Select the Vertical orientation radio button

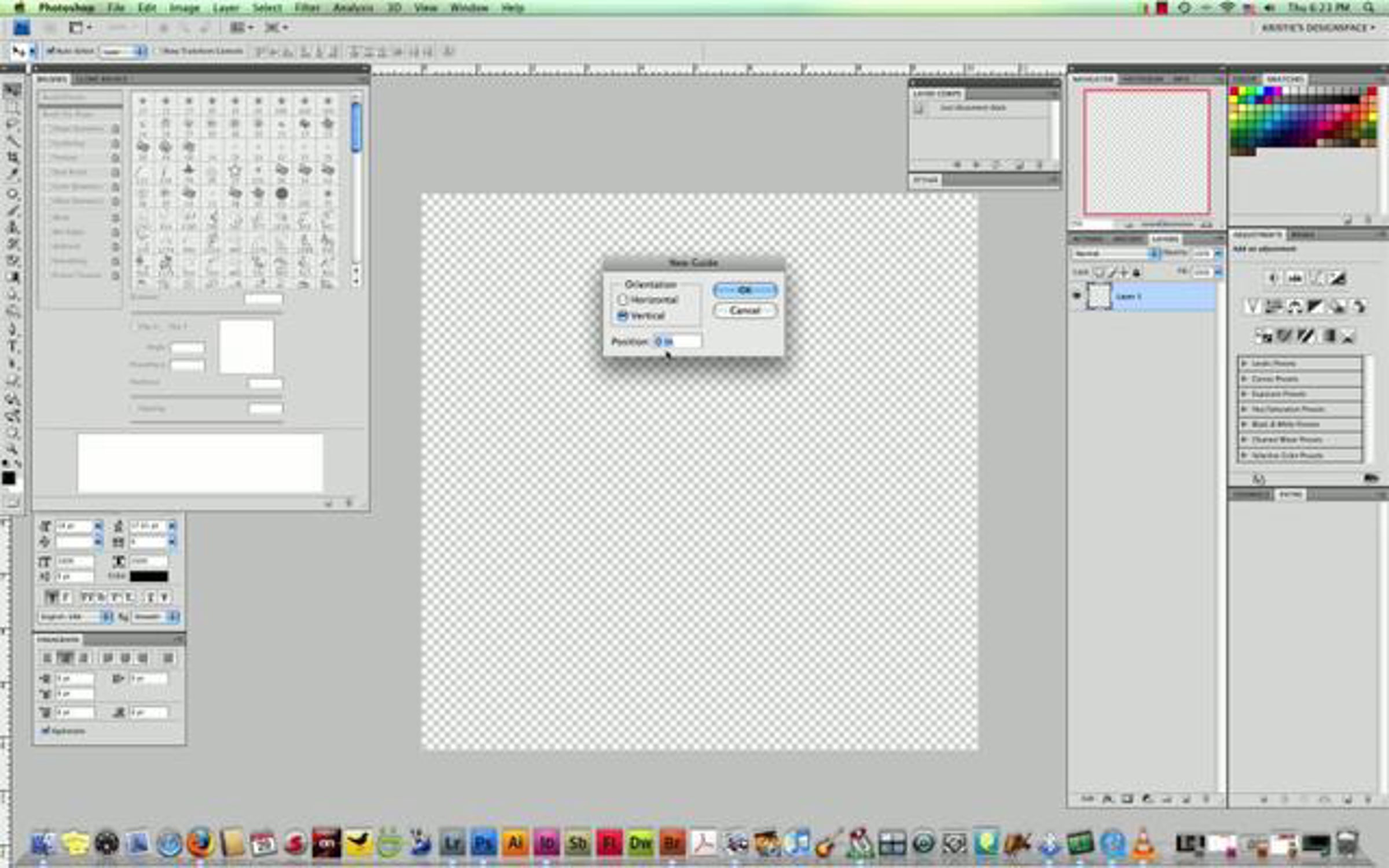click(x=622, y=316)
